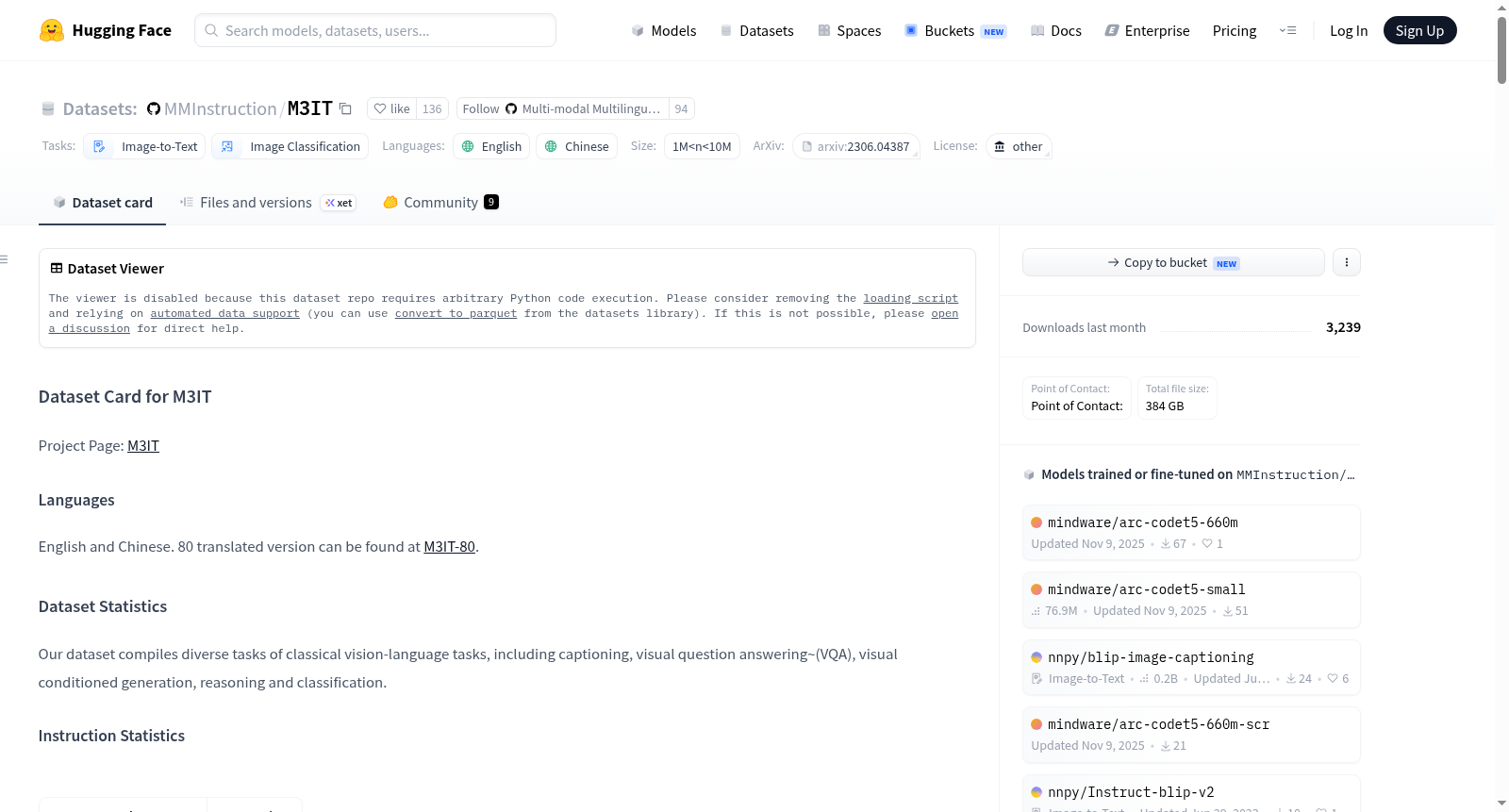Open the M3IT-80 link
This screenshot has height=812, width=1509.
click(x=449, y=546)
